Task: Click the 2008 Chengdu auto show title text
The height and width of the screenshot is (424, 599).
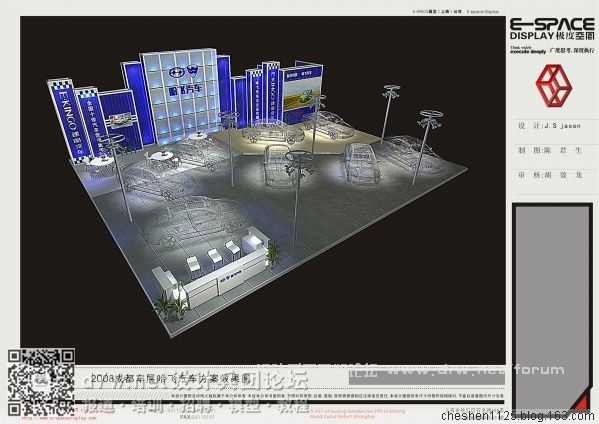Action: point(171,378)
